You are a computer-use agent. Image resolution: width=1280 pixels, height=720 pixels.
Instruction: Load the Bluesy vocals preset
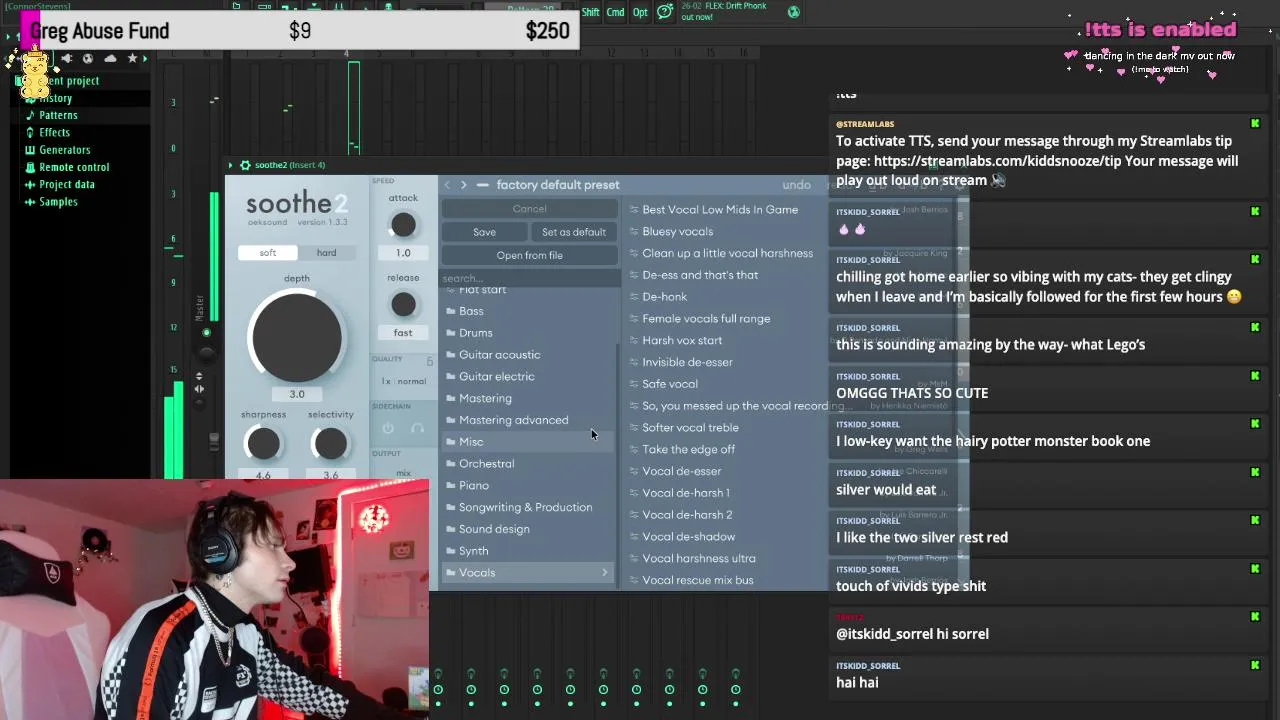(677, 232)
